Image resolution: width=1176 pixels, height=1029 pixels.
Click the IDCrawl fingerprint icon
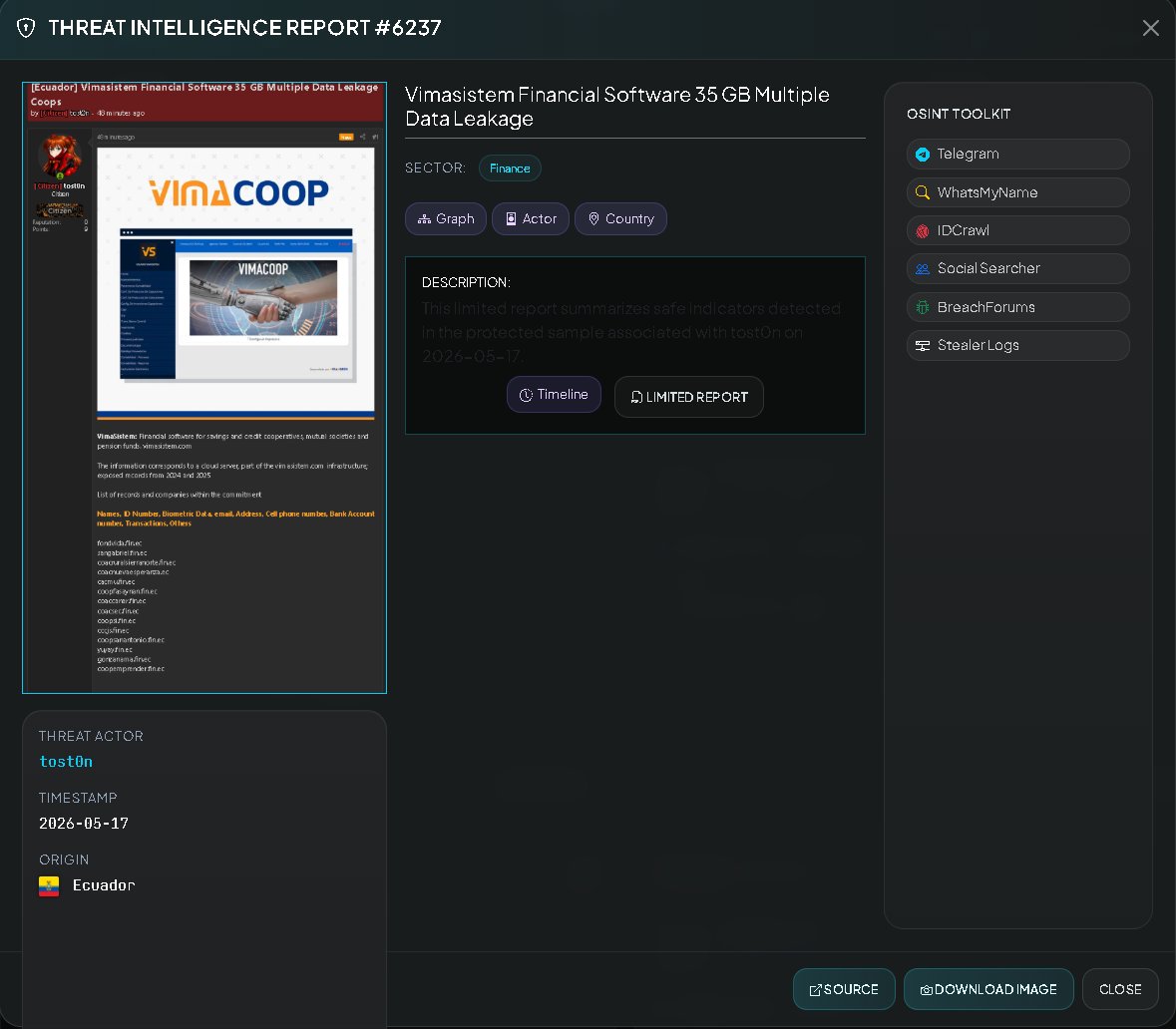pos(923,231)
